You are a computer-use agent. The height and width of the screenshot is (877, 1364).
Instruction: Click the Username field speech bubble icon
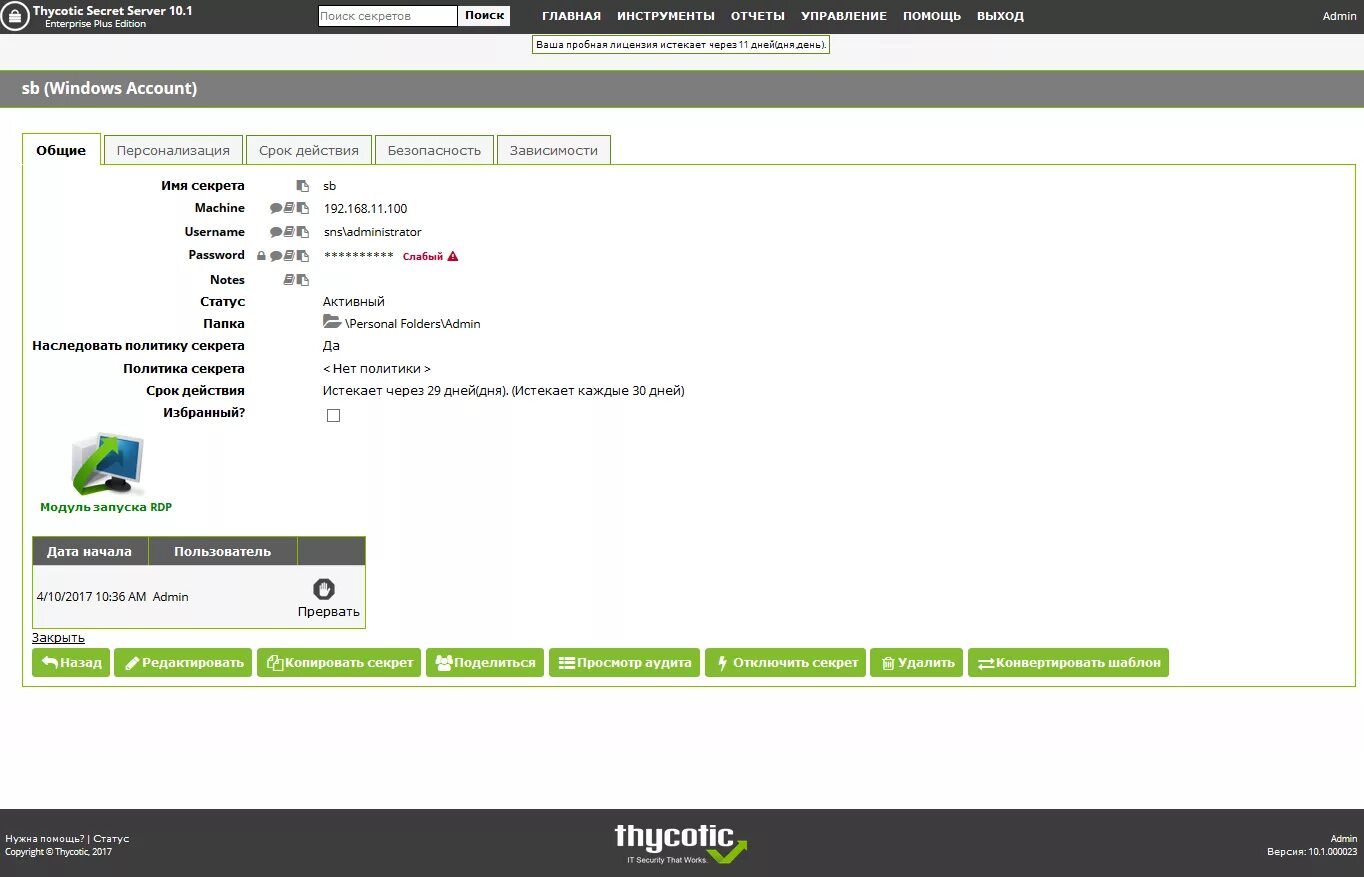[276, 232]
